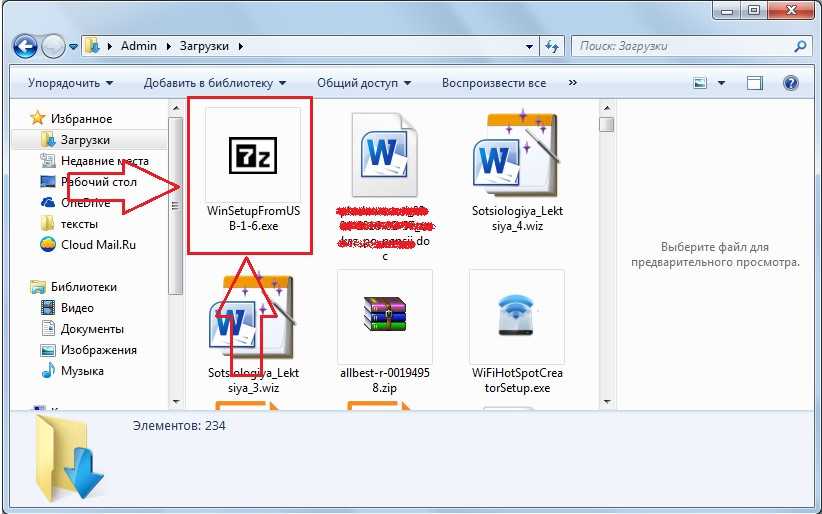Select the WiFiHotSpotCreatorSetup.exe icon

tap(517, 315)
